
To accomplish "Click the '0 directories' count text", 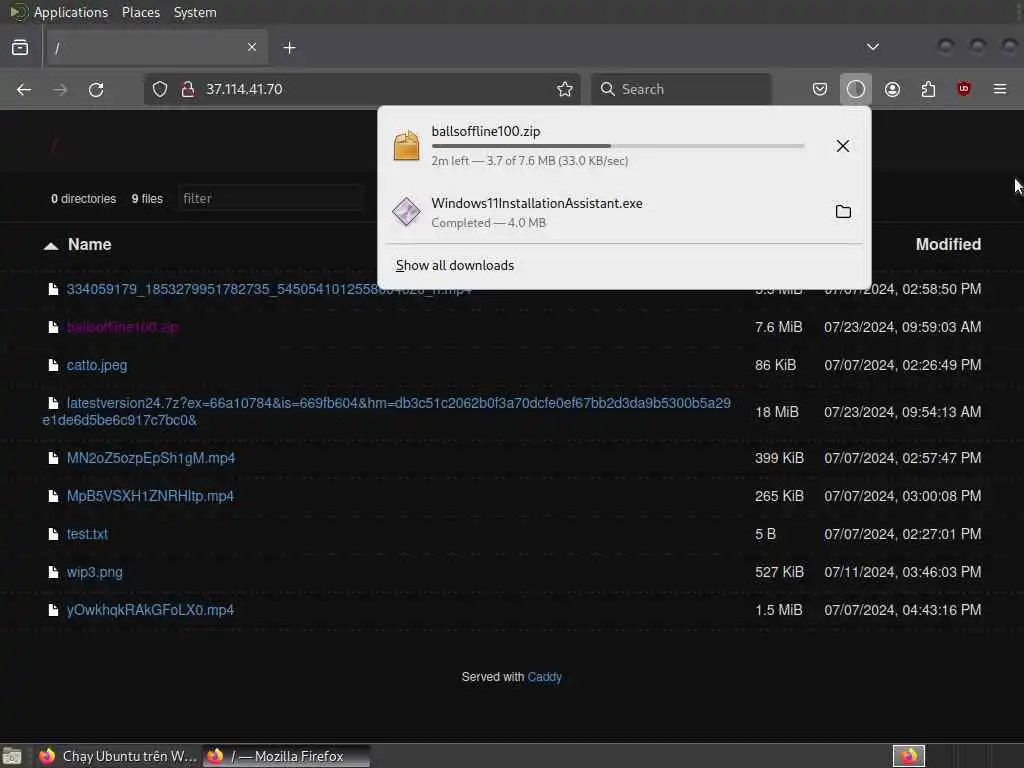I will point(84,199).
